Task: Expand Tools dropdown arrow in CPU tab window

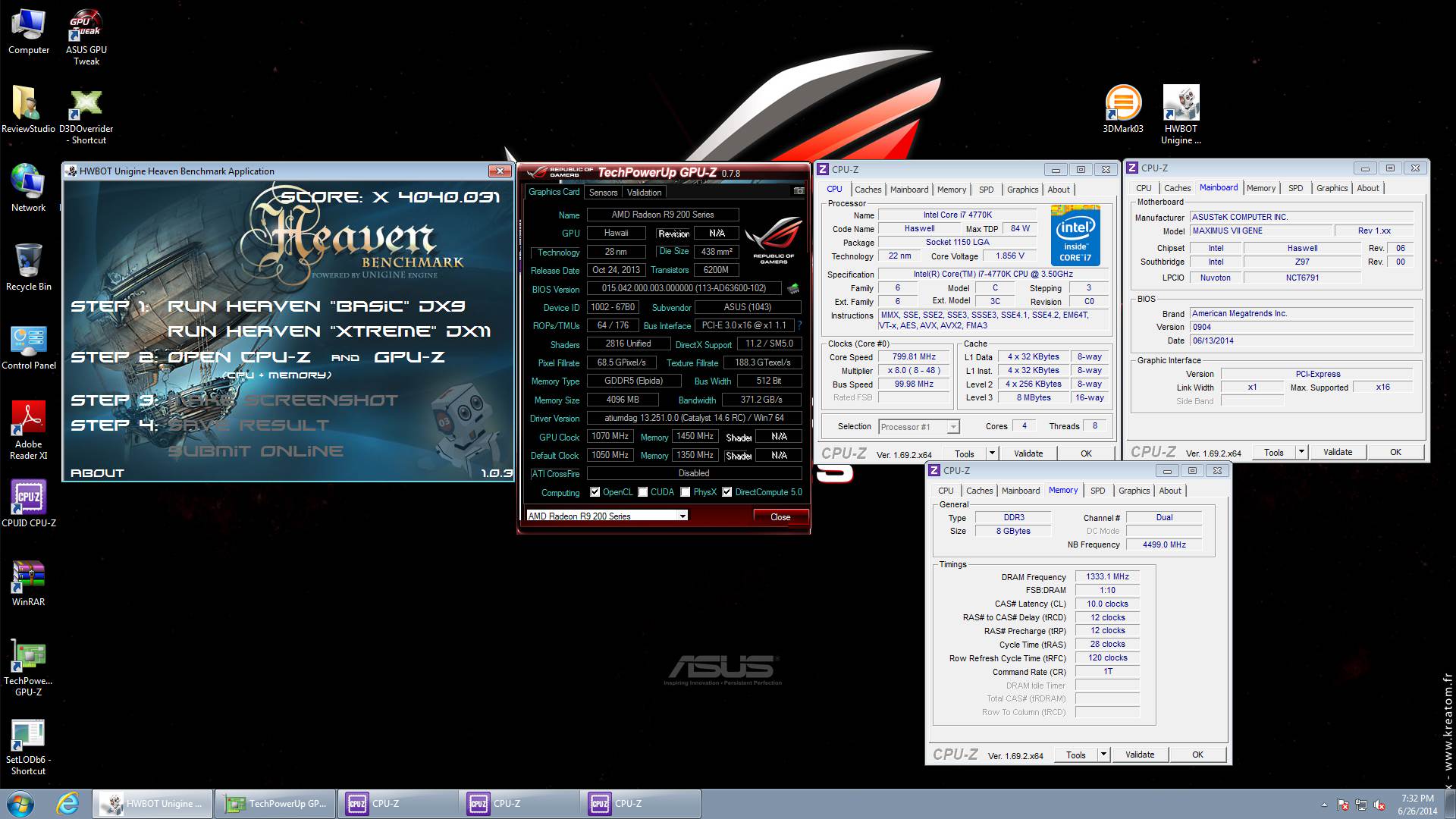Action: click(991, 453)
